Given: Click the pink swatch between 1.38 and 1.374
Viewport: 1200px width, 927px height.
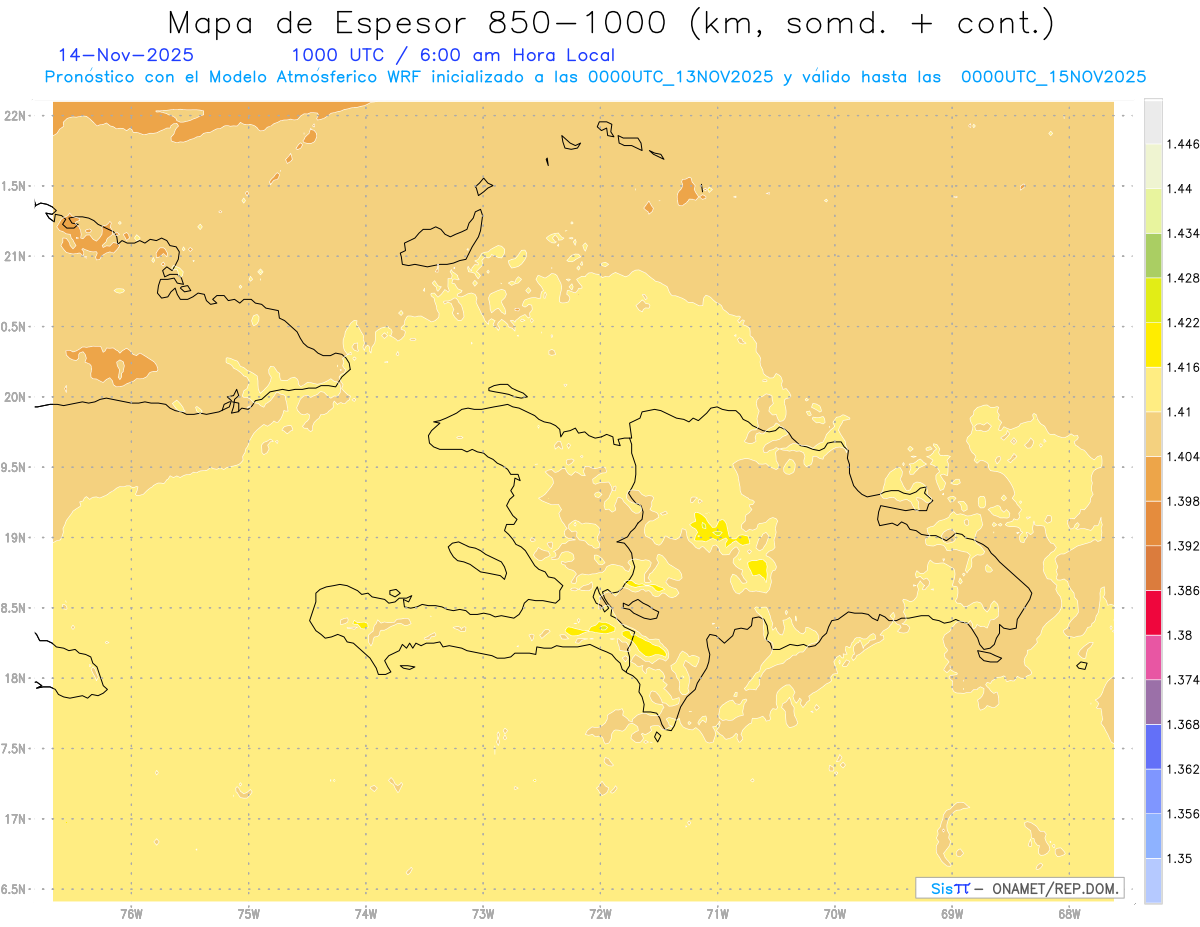Looking at the screenshot, I should point(1153,657).
